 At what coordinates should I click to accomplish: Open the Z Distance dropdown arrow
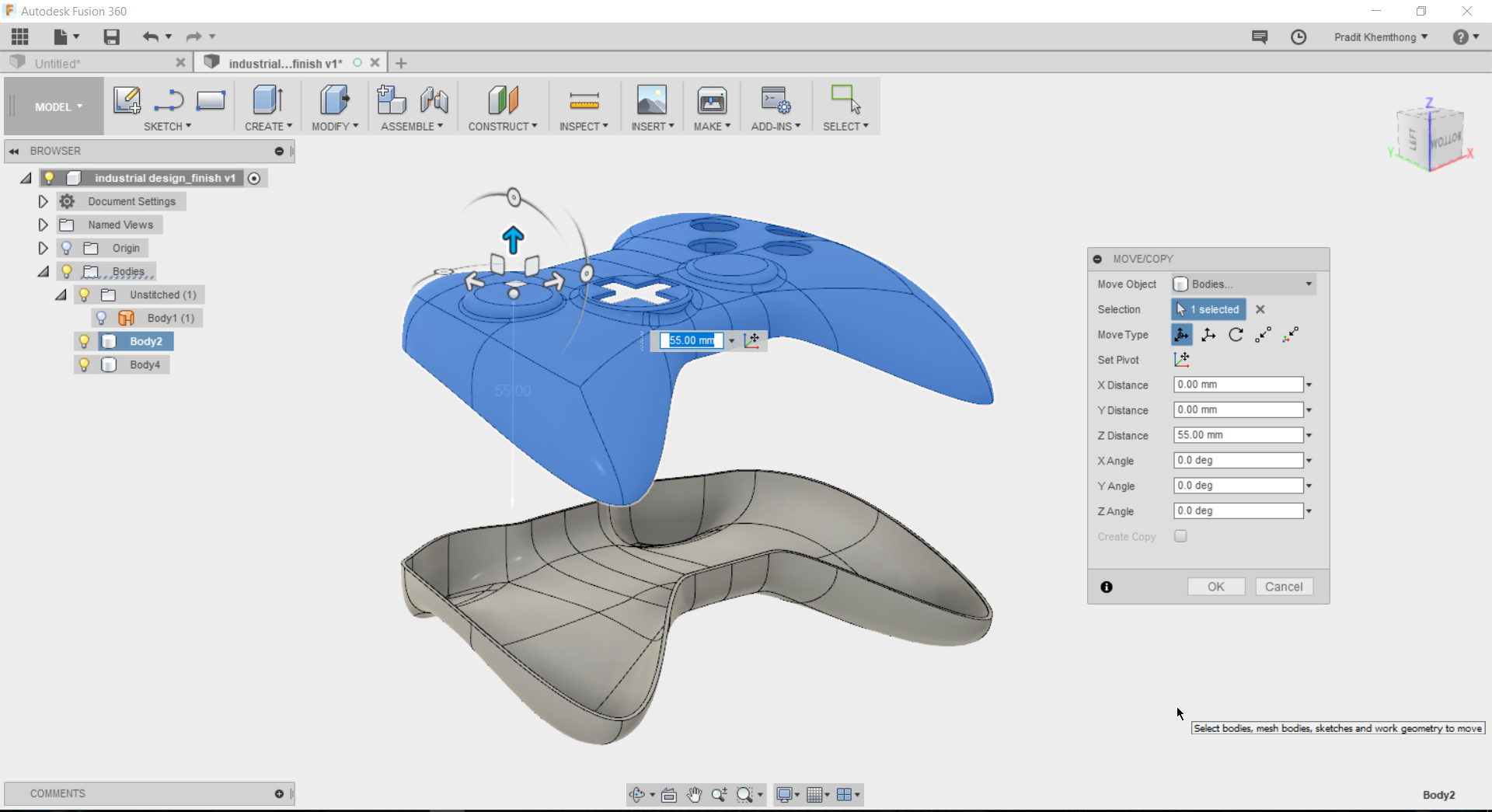tap(1307, 435)
